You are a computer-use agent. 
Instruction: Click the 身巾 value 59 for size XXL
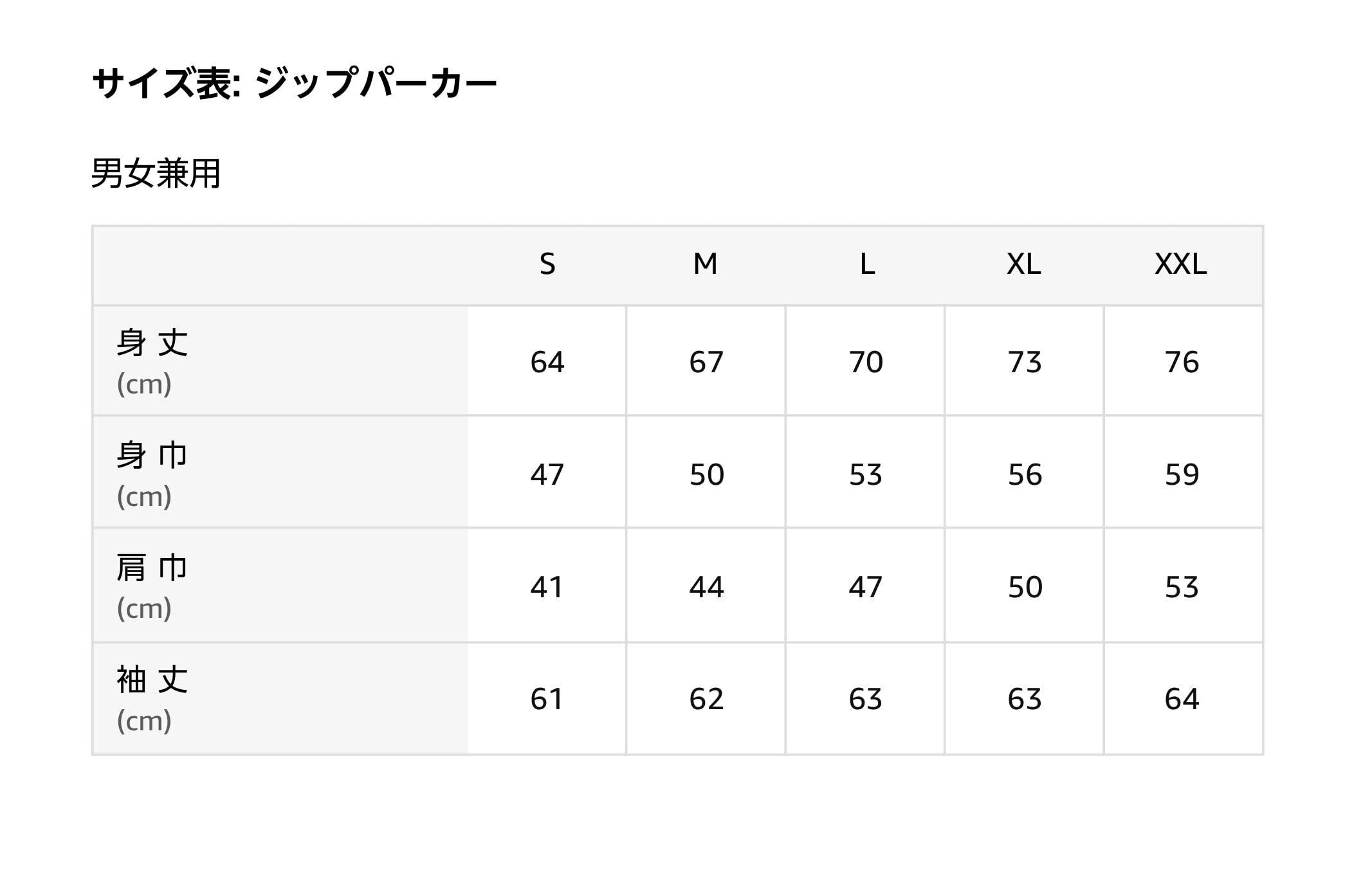pos(1182,474)
